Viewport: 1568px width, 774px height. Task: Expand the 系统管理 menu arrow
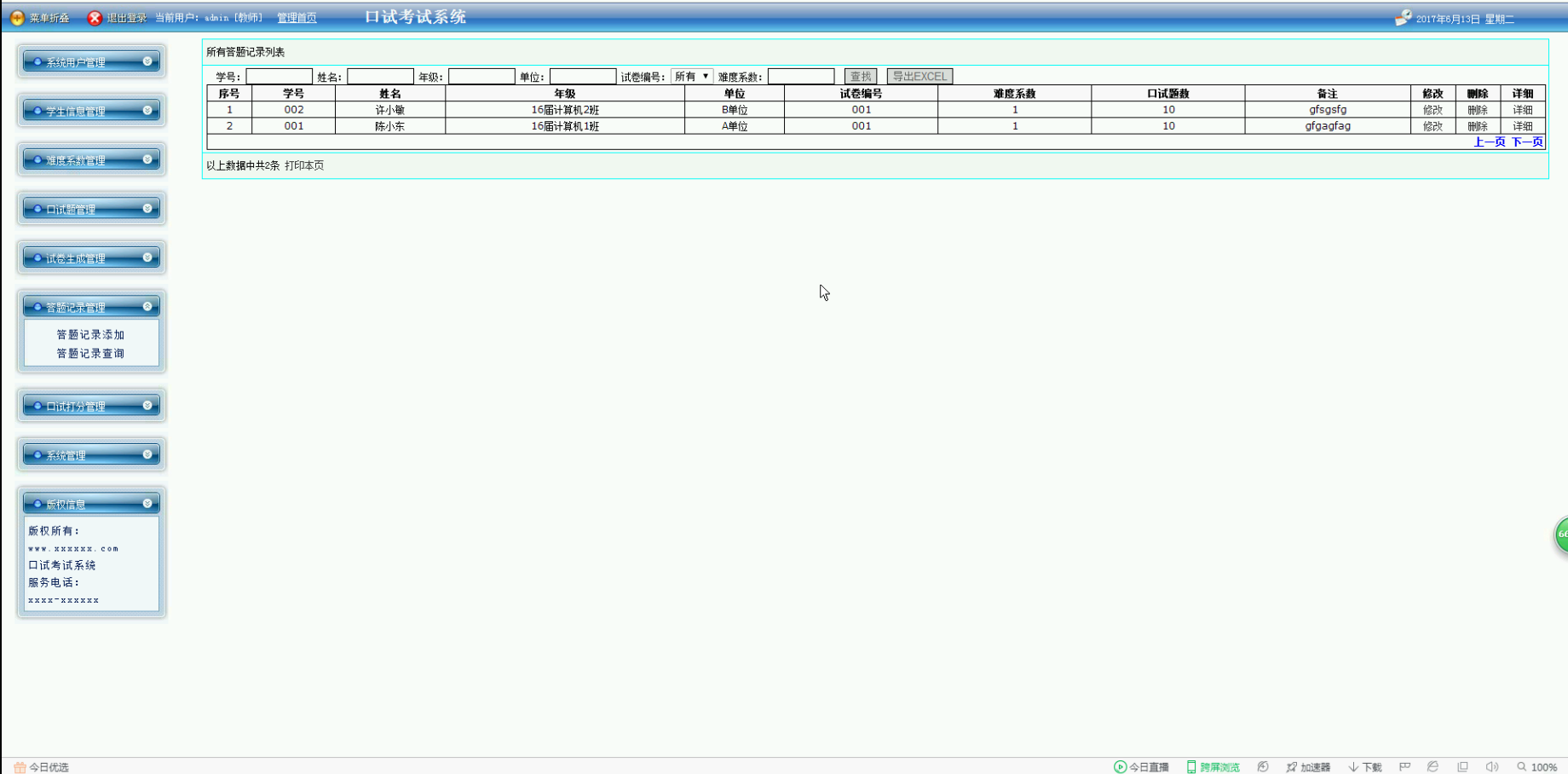pyautogui.click(x=147, y=455)
